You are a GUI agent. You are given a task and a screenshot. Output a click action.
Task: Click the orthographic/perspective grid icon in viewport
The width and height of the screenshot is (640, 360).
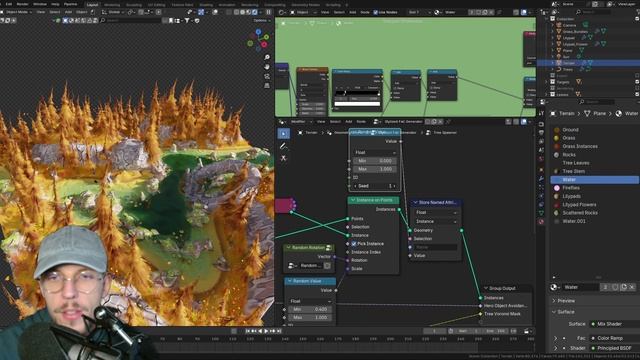pos(267,86)
